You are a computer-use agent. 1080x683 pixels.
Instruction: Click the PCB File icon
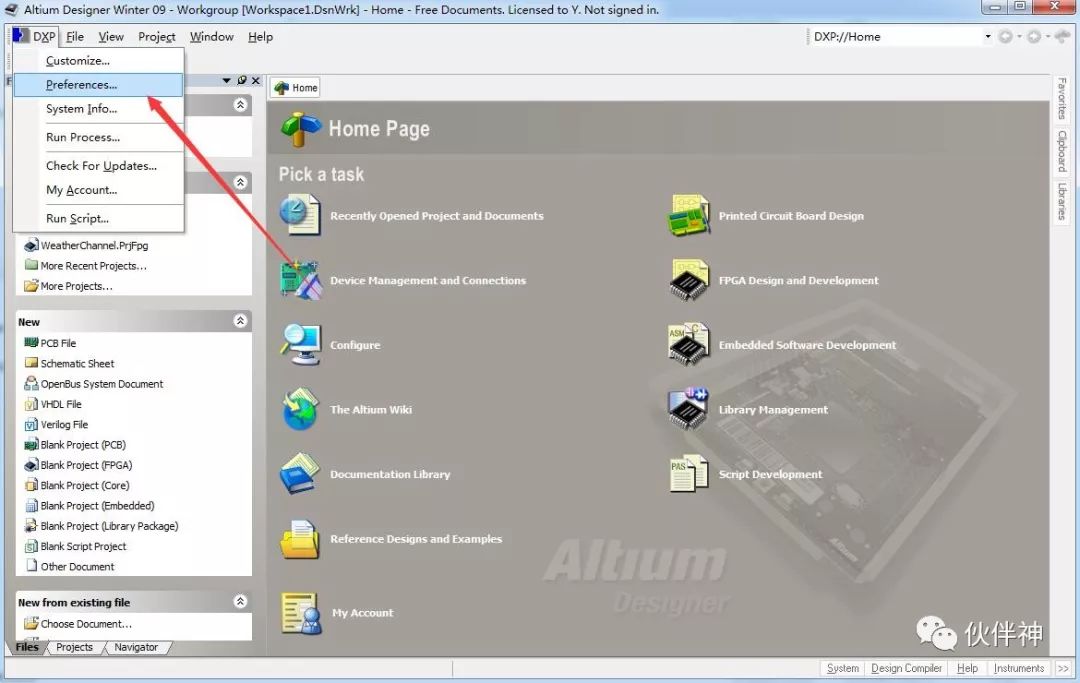tap(31, 342)
